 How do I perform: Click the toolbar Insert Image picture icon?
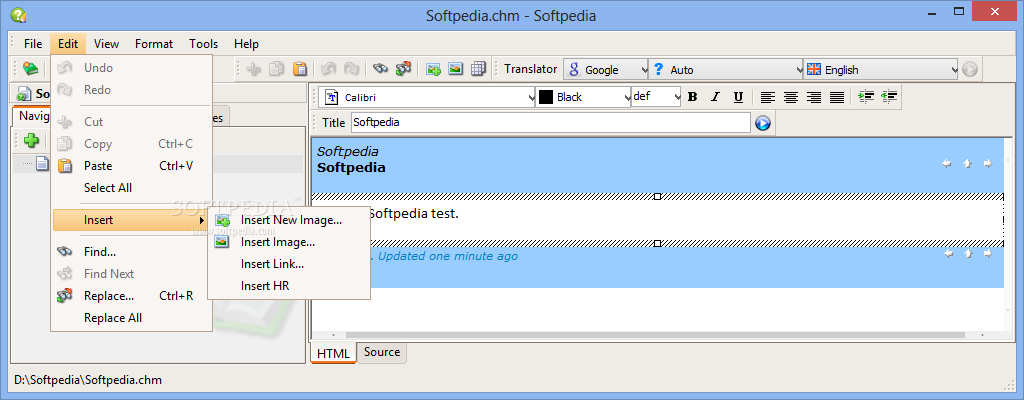click(x=455, y=69)
